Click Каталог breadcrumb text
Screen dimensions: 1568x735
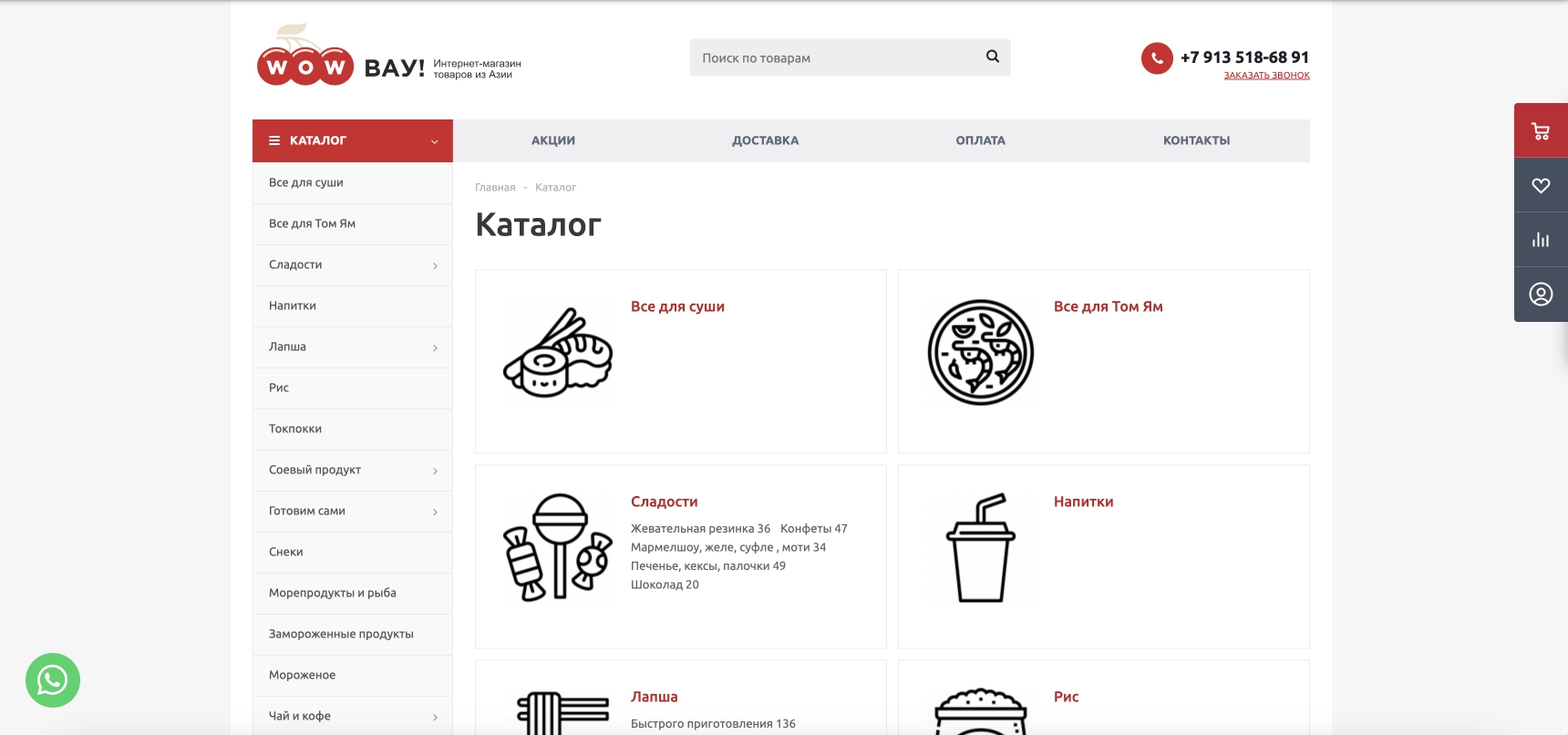click(x=555, y=187)
